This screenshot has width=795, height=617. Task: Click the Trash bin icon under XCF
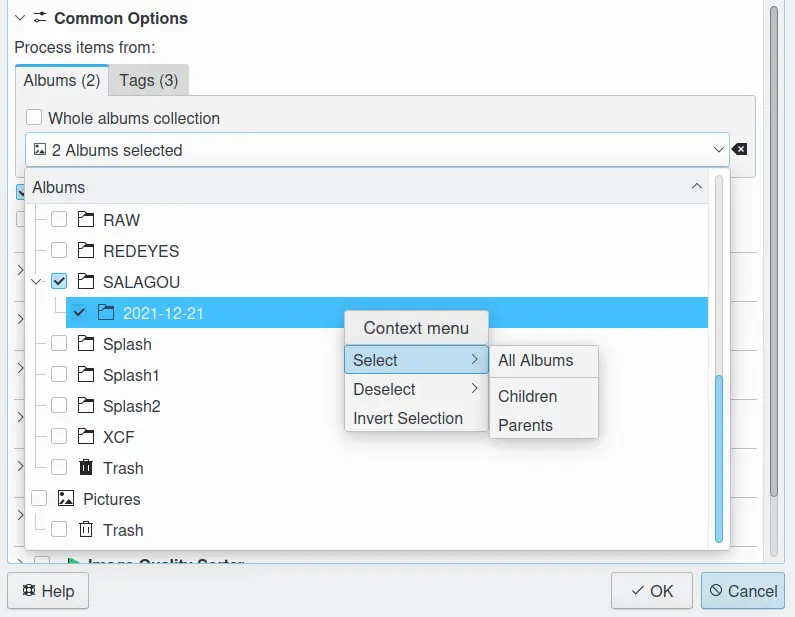click(86, 468)
